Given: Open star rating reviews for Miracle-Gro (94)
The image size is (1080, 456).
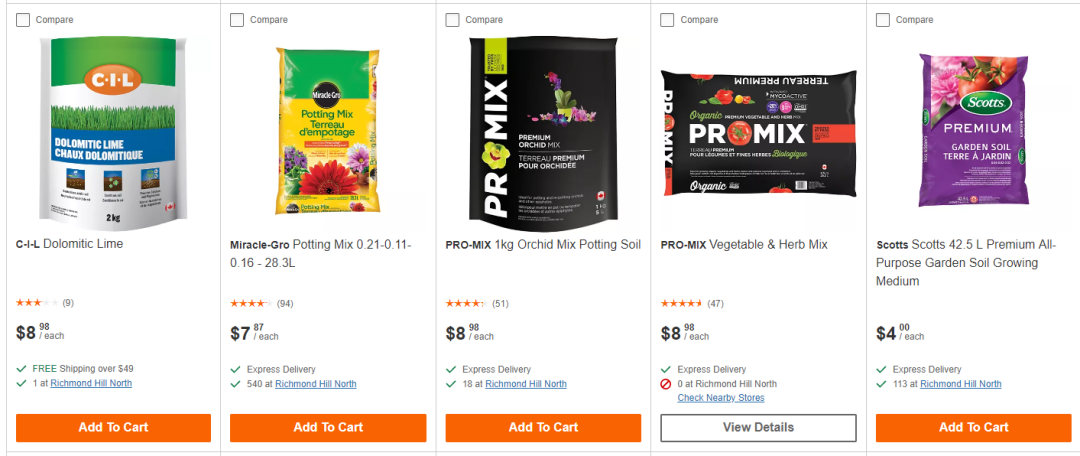Looking at the screenshot, I should point(250,303).
